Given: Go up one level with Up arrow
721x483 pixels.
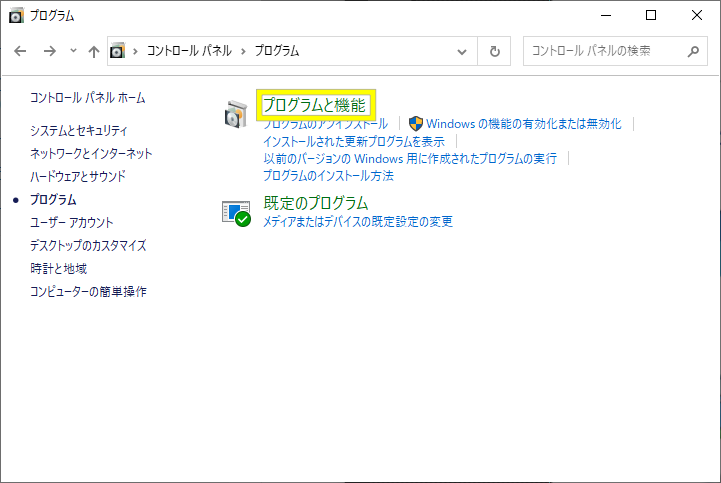Looking at the screenshot, I should click(x=93, y=51).
